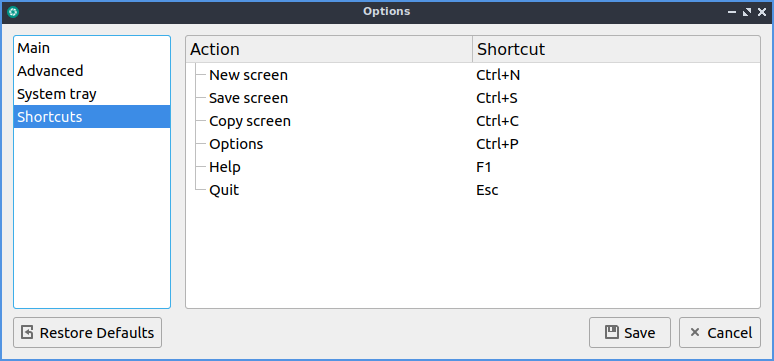Click the Restore Defaults arrow icon

point(27,332)
